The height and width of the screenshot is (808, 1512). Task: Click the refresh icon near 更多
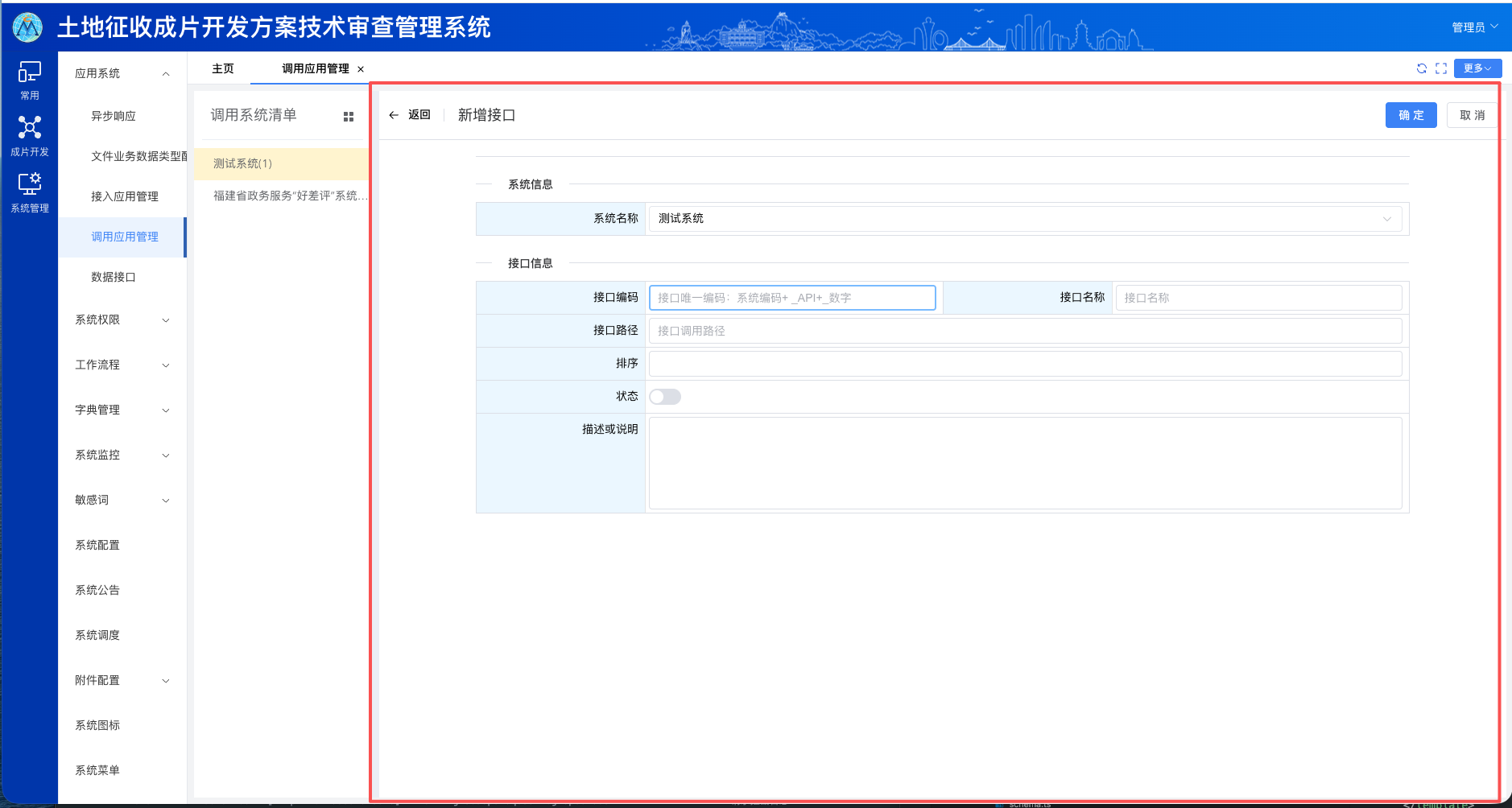pos(1420,68)
